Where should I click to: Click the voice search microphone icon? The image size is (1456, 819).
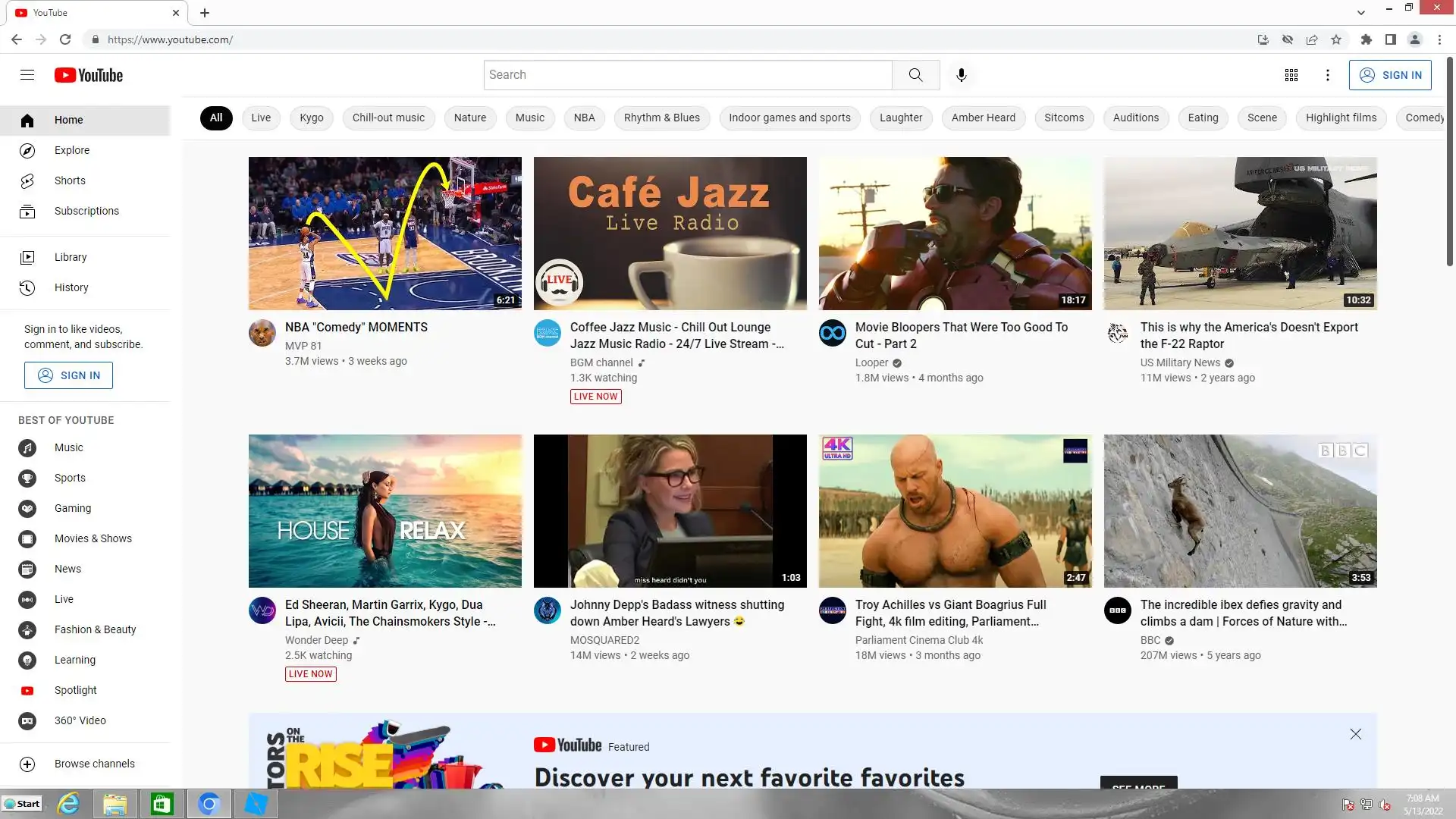(x=961, y=74)
